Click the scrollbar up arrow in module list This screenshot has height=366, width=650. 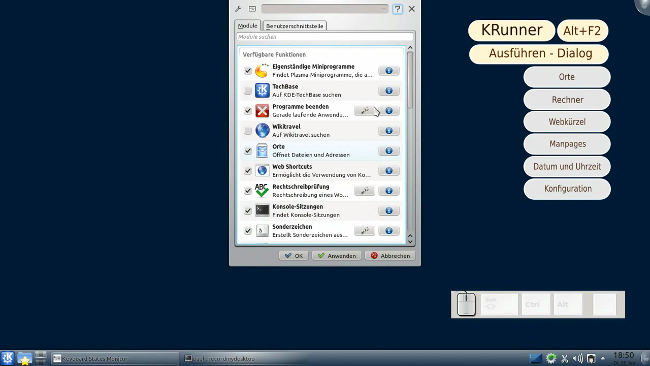(410, 48)
